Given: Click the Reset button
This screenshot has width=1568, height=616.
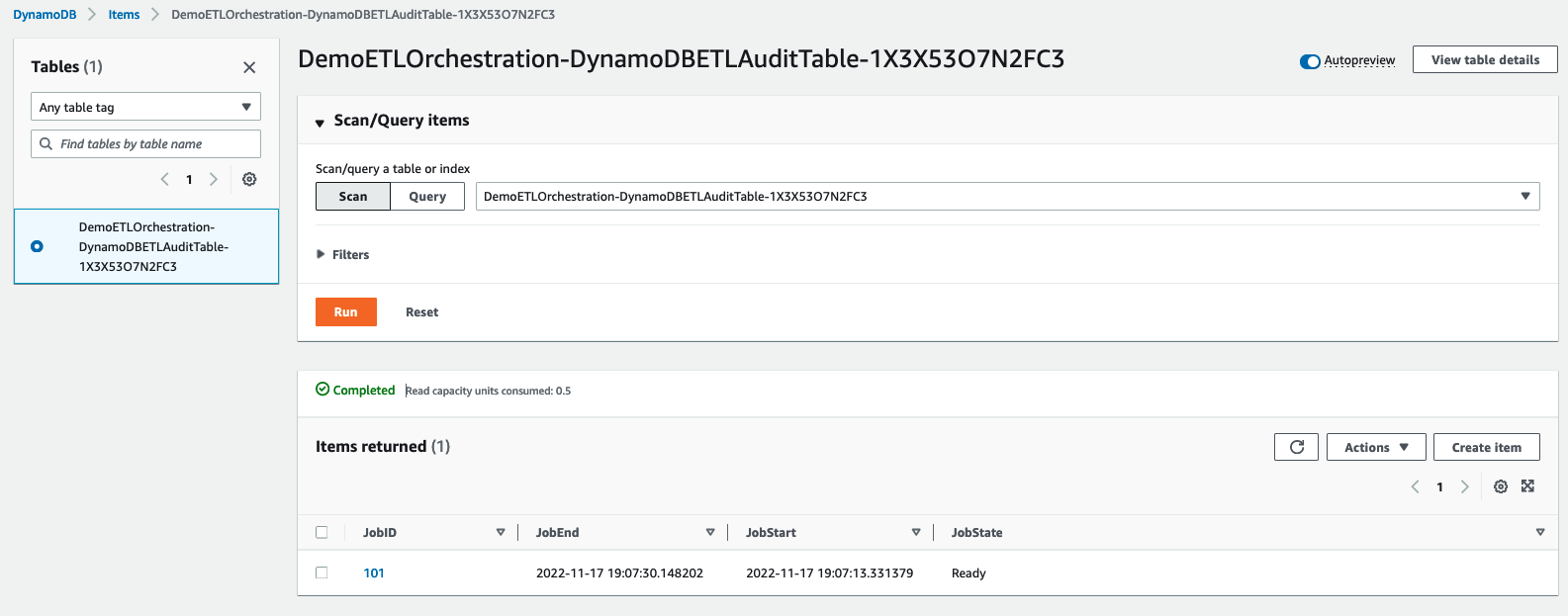Looking at the screenshot, I should coord(421,311).
